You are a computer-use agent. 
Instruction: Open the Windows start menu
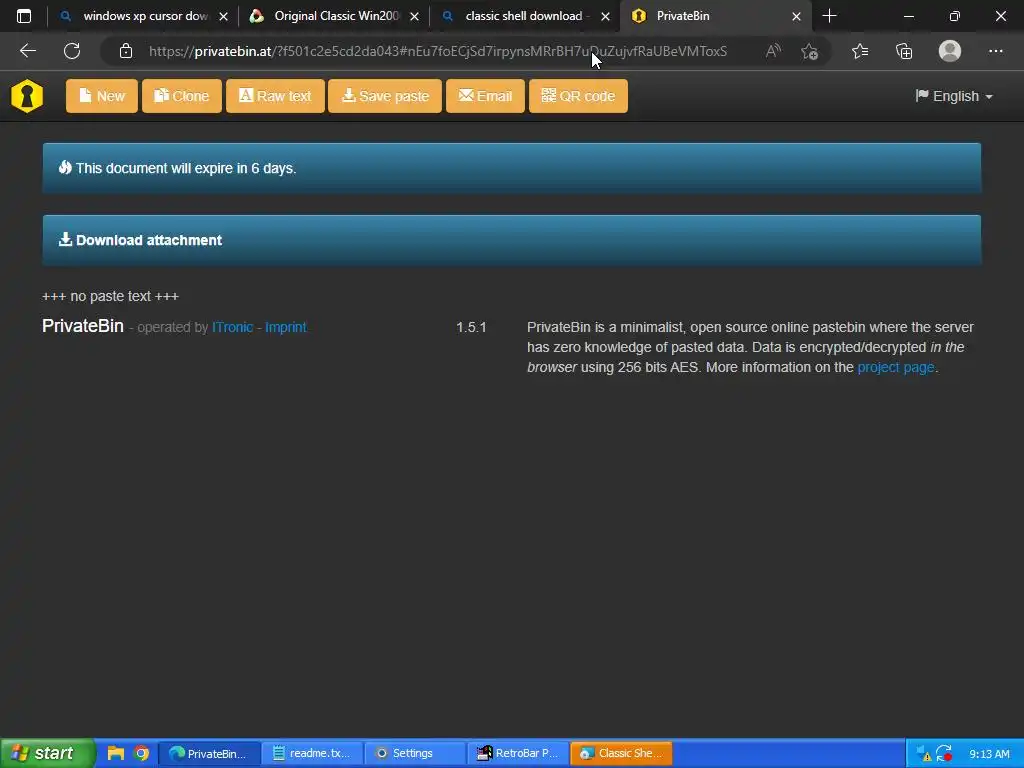click(48, 753)
